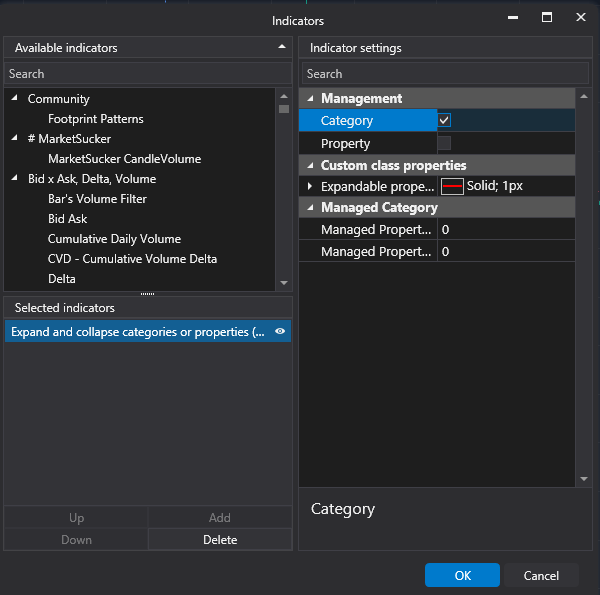Click scroll-up arrow in settings panel
This screenshot has width=600, height=595.
(x=584, y=96)
